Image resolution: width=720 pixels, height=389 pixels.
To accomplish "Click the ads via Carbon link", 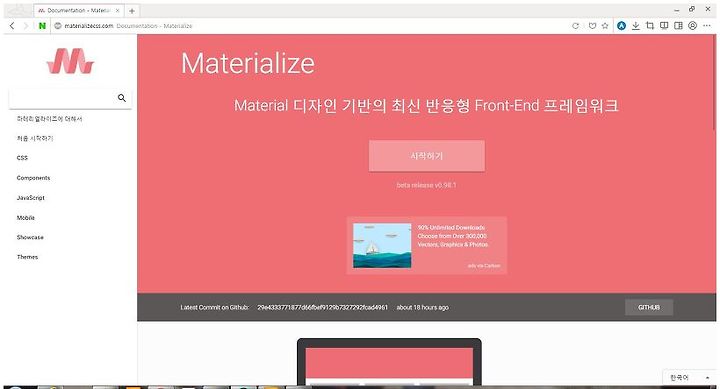I will tap(484, 265).
